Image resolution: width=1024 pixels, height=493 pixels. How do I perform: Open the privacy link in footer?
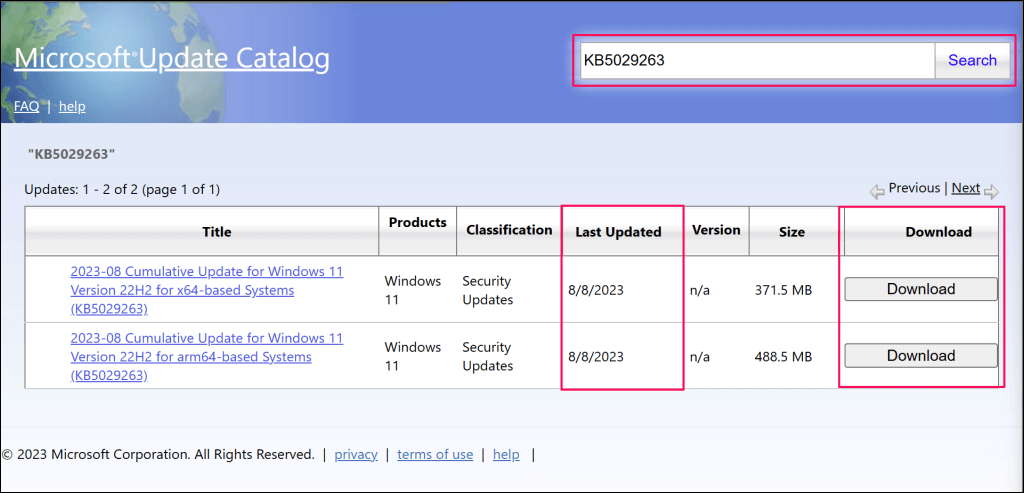click(356, 454)
